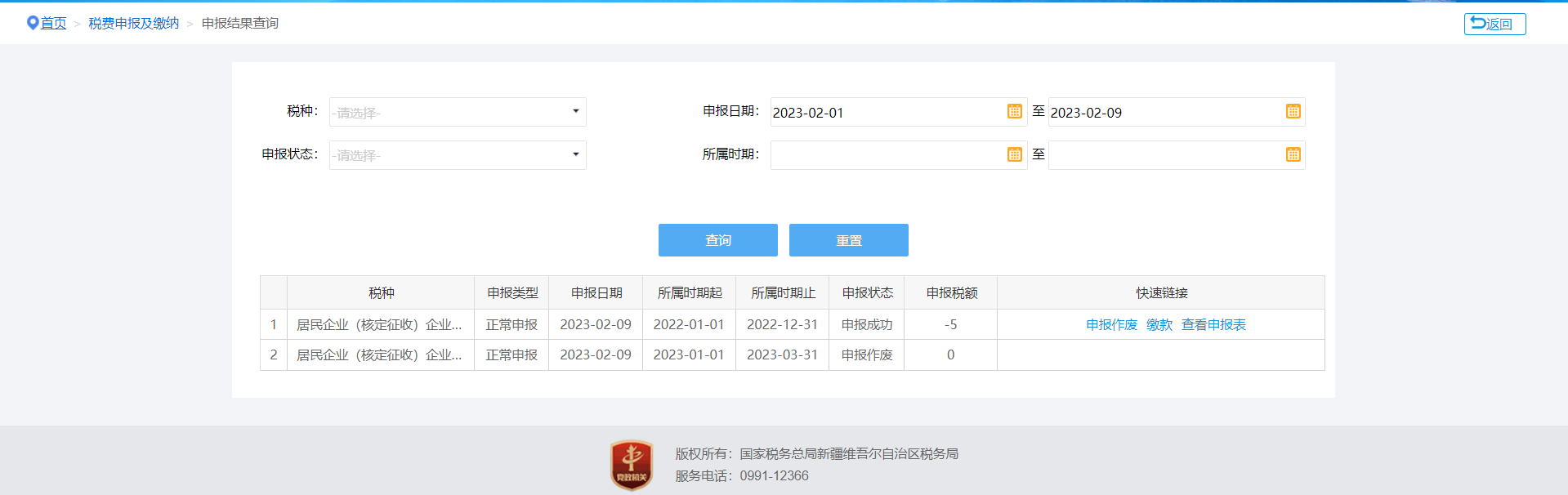The width and height of the screenshot is (1568, 495).
Task: Click the 查询 button
Action: point(718,240)
